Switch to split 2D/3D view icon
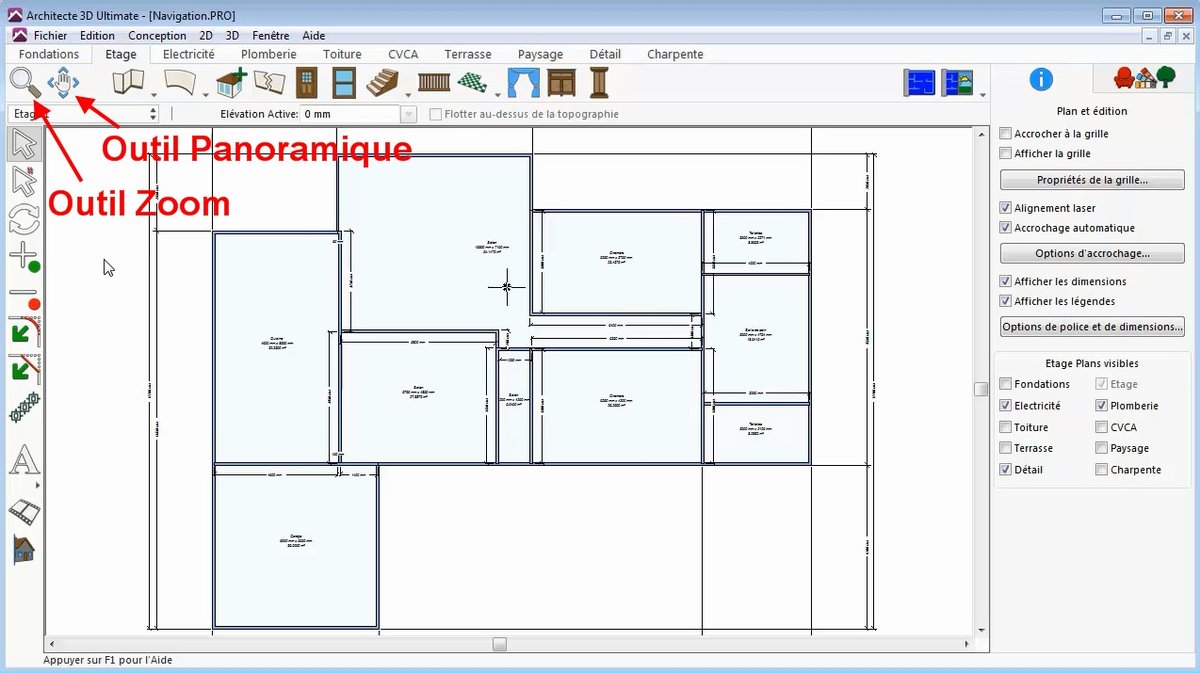1200x673 pixels. click(x=958, y=82)
